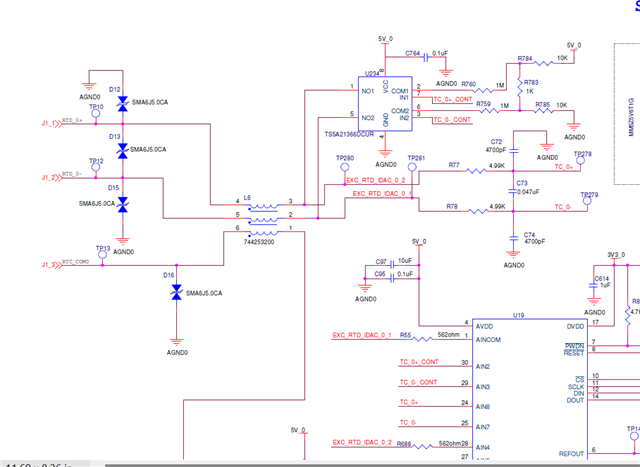Click the AVDD pin label on U19
The width and height of the screenshot is (640, 467).
(484, 326)
